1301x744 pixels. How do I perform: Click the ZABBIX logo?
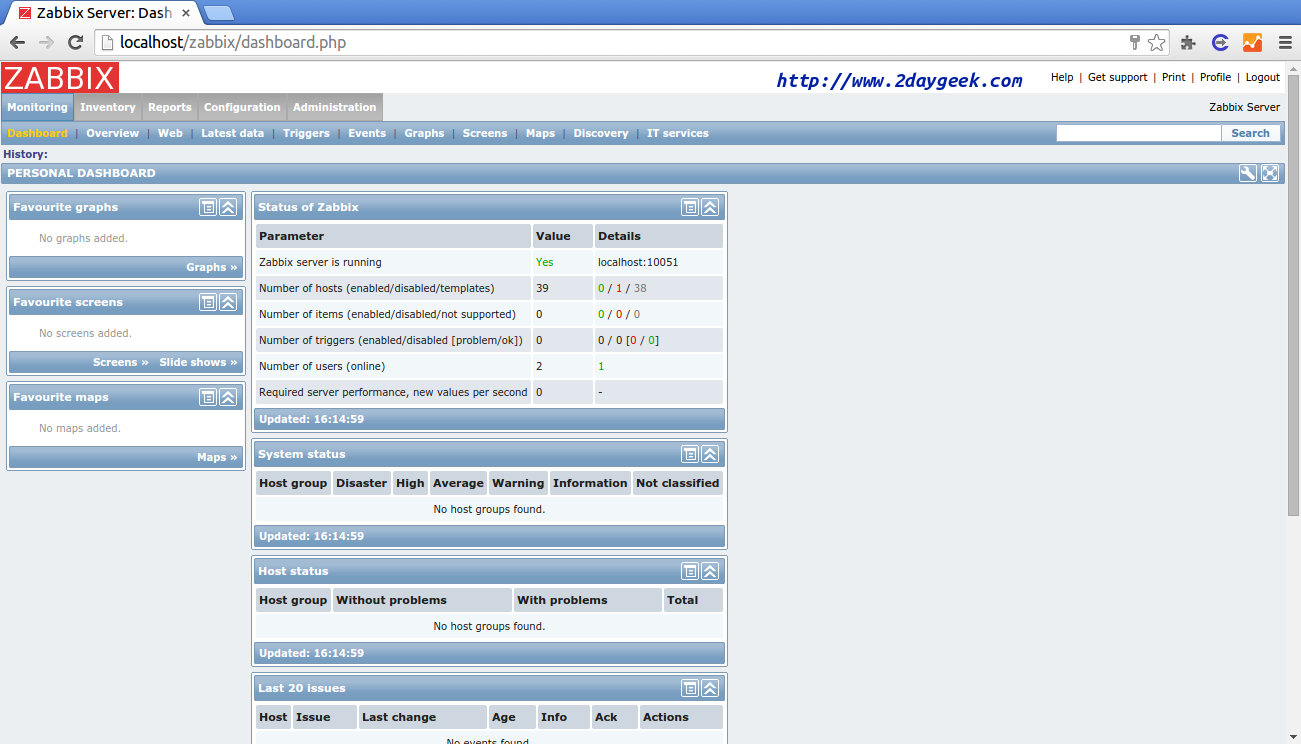tap(60, 77)
